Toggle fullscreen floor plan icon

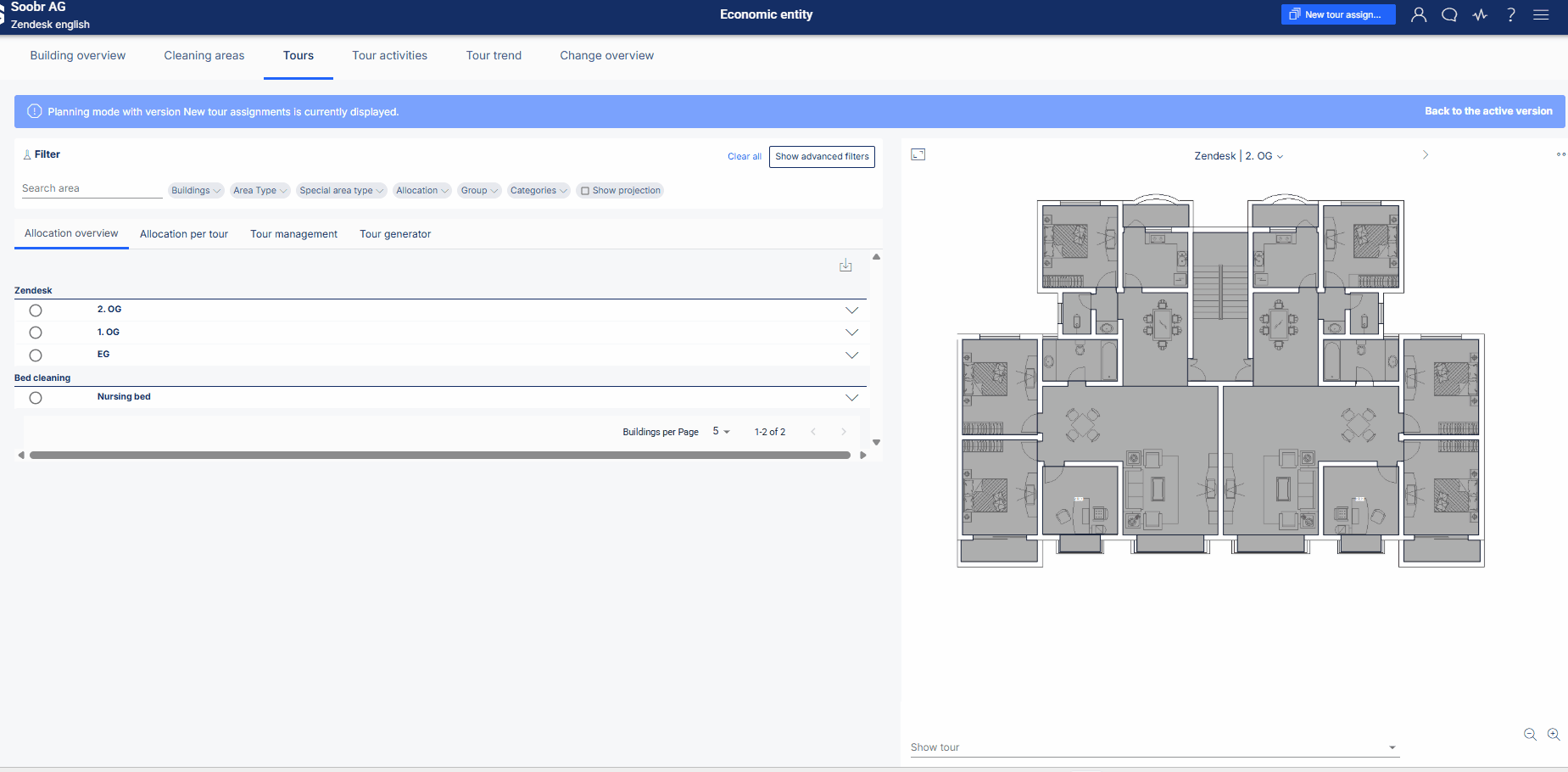click(x=918, y=154)
